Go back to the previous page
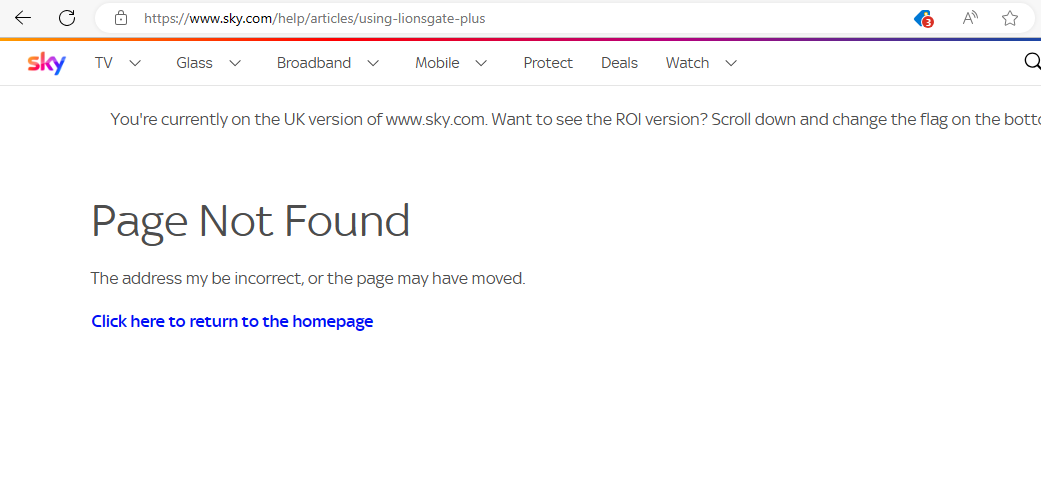1041x502 pixels. click(x=23, y=18)
